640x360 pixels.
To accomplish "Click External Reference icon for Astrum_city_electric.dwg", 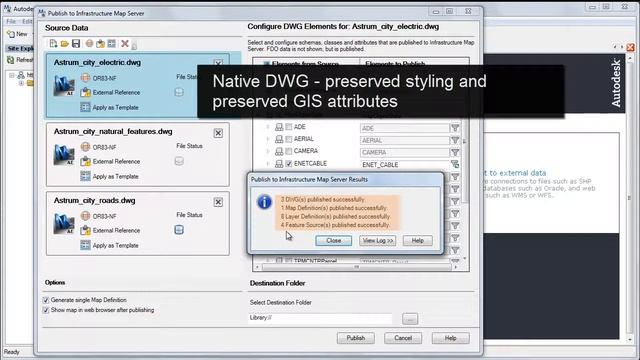I will 85,92.
